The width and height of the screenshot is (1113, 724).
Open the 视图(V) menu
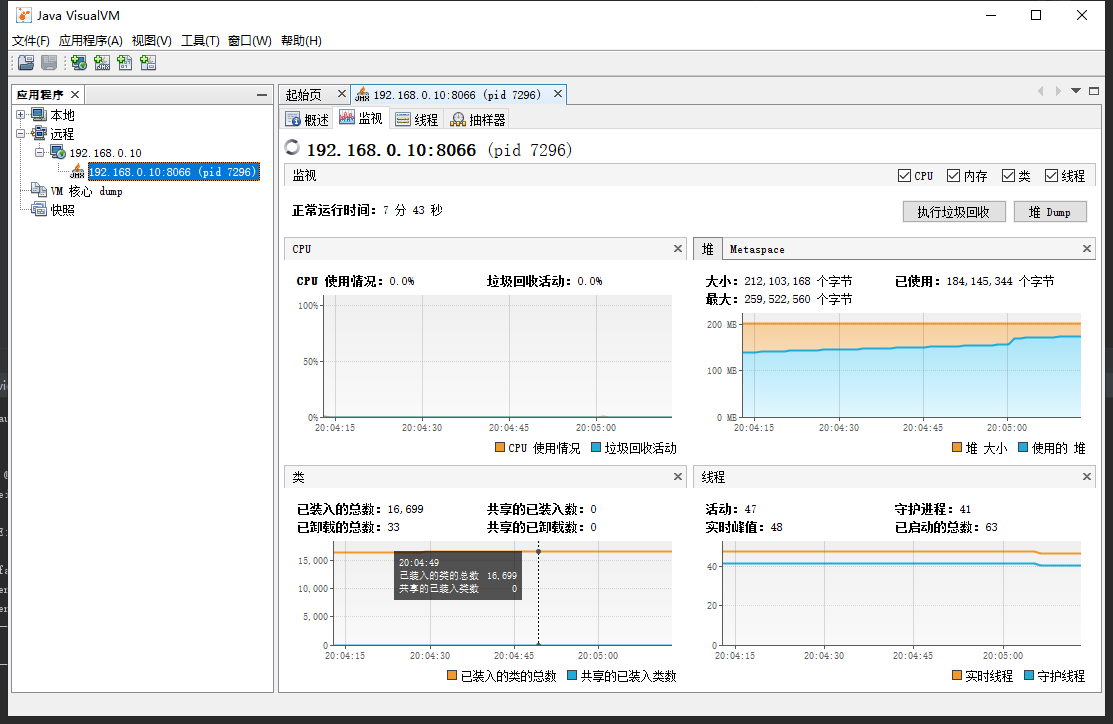point(151,40)
